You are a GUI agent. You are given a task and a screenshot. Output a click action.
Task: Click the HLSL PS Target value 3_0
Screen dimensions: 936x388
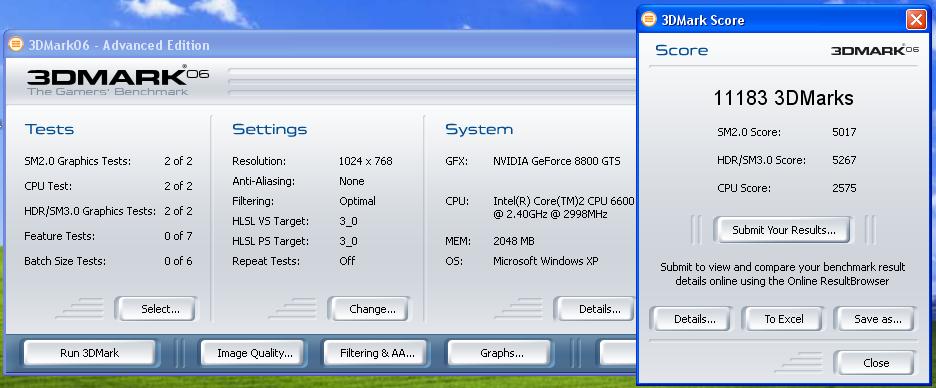pyautogui.click(x=348, y=241)
